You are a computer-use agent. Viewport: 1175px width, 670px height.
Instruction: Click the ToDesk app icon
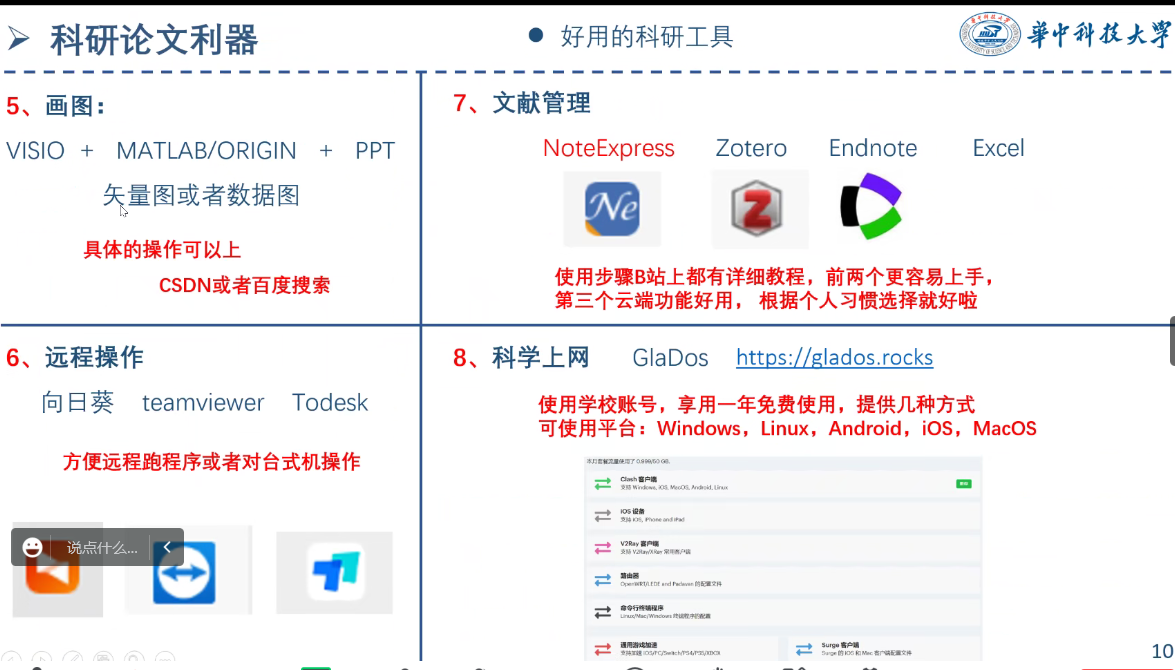(333, 573)
